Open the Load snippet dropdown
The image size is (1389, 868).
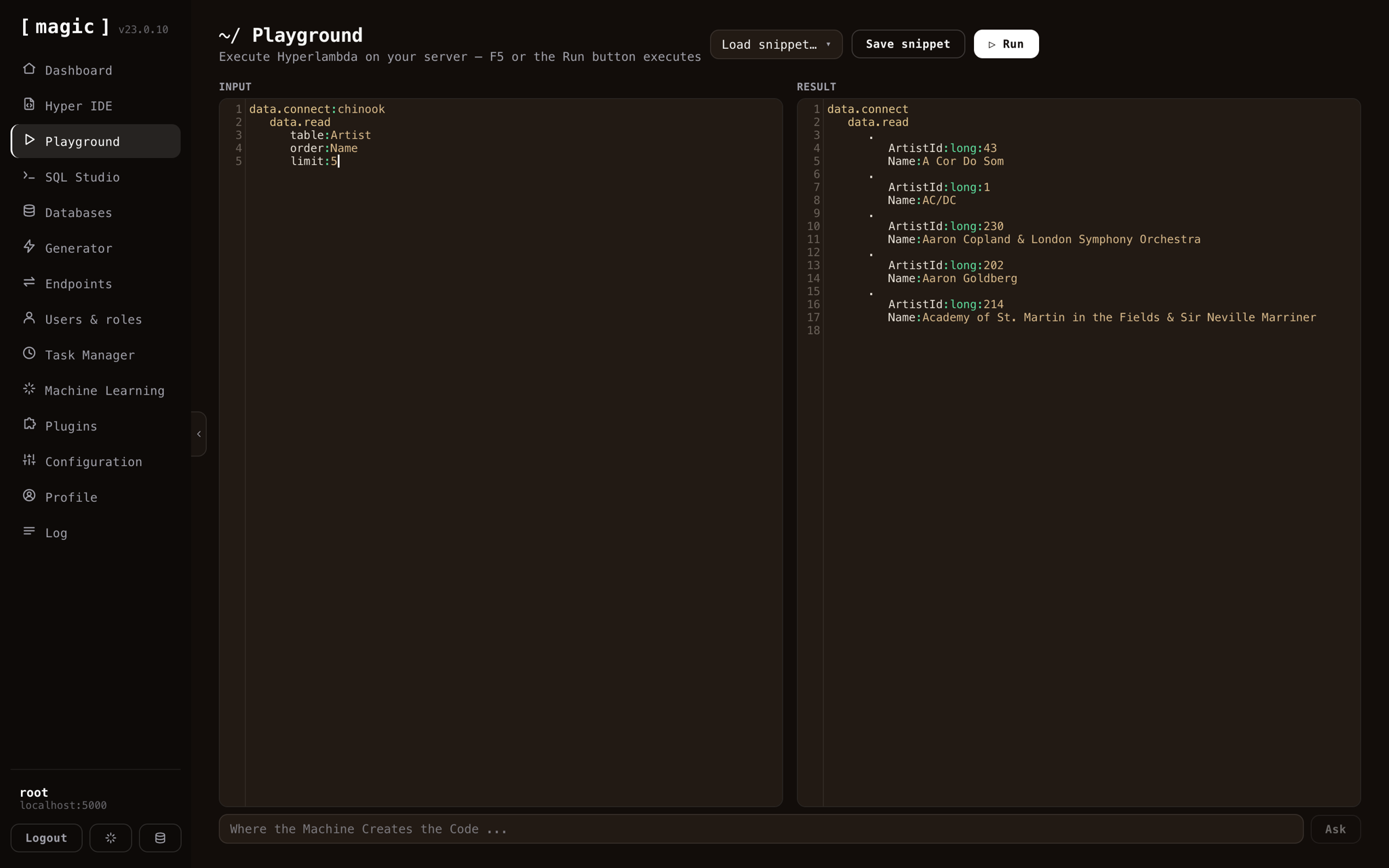click(x=776, y=44)
